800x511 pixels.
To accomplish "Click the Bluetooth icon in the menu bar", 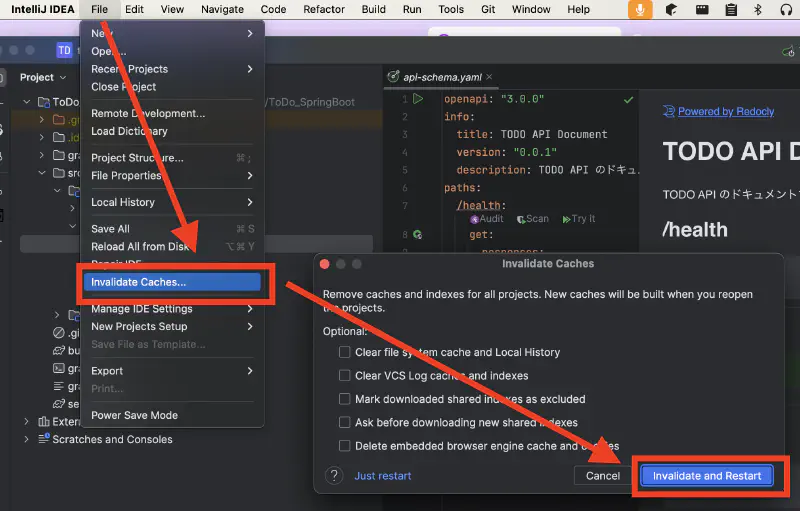I will [x=757, y=9].
